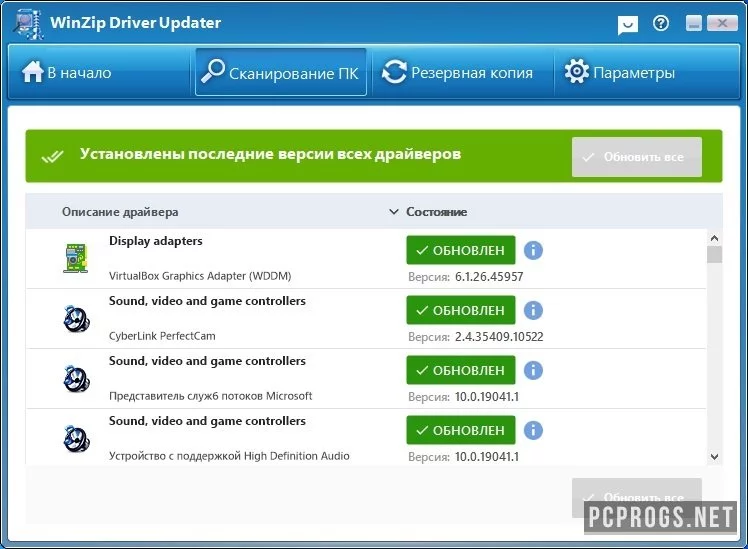The height and width of the screenshot is (549, 748).
Task: Click the Описание драйвера column header
Action: point(120,212)
